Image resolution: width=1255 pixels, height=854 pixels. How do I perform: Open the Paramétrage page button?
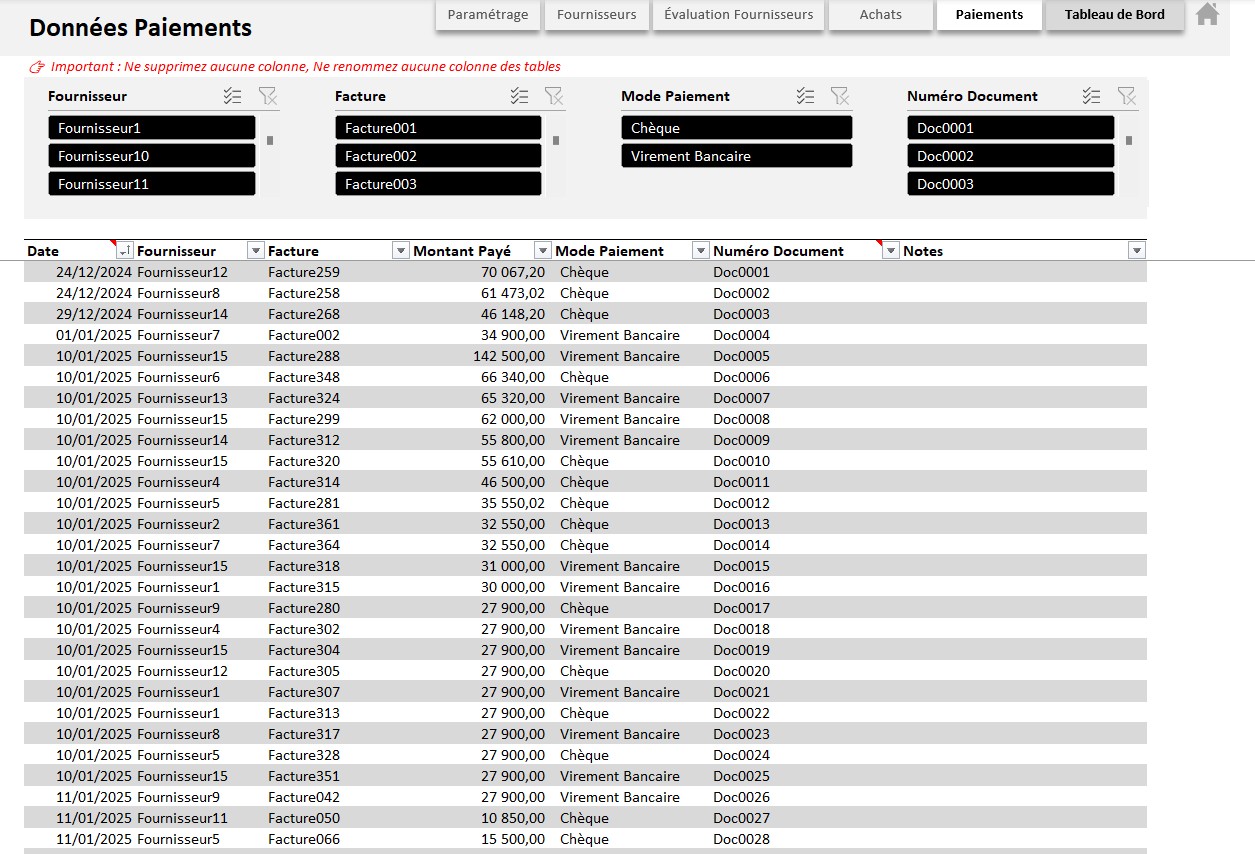pos(487,15)
